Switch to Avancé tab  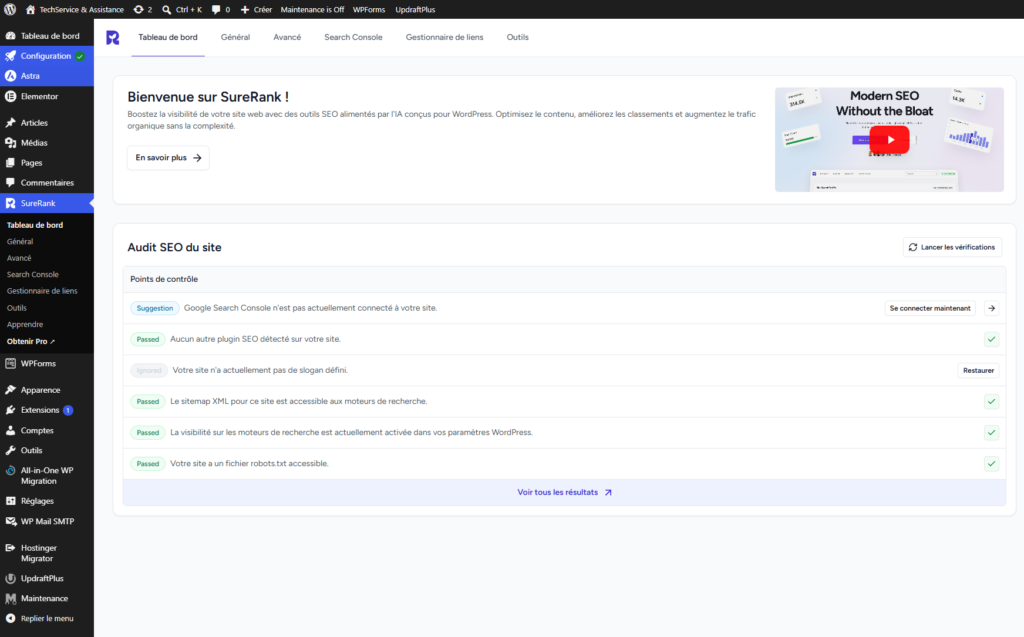pyautogui.click(x=287, y=37)
